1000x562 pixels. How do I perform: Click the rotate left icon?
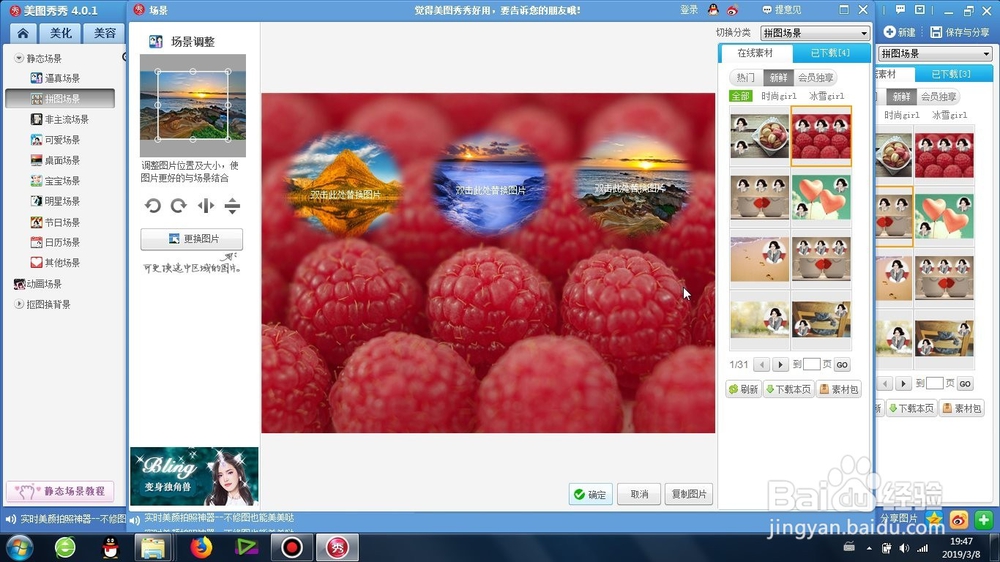click(153, 205)
